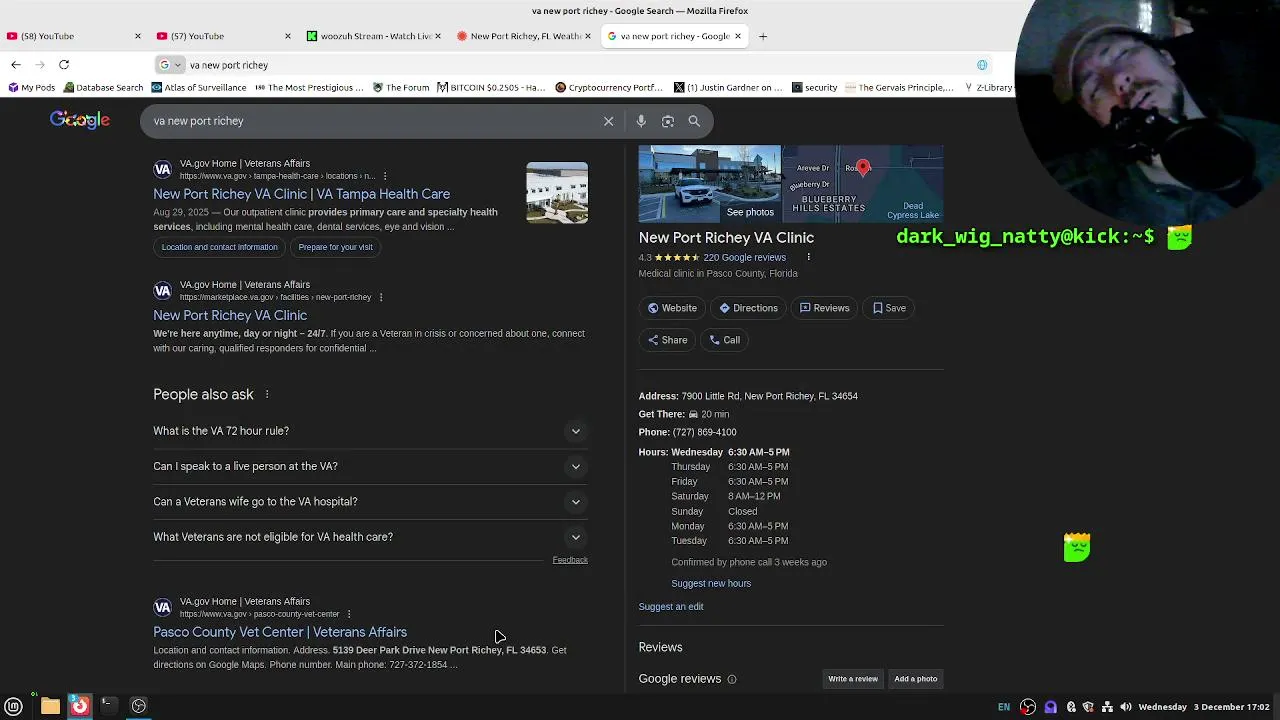Open 'Pasco County Vet Center | Veterans Affairs'
This screenshot has height=720, width=1280.
click(280, 632)
